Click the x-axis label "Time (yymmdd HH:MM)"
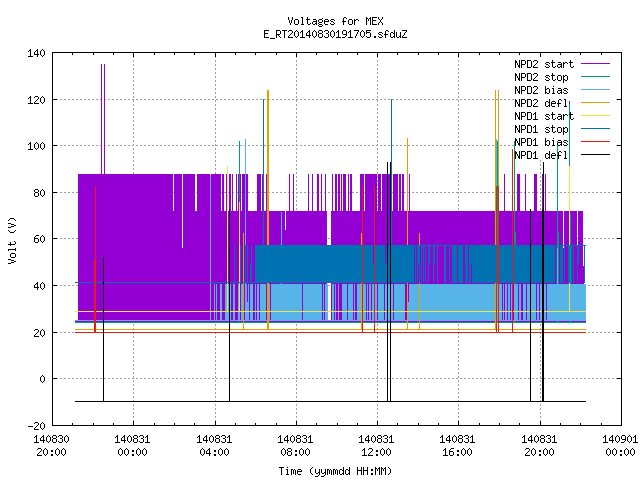Screen dimensions: 640x480 click(335, 471)
